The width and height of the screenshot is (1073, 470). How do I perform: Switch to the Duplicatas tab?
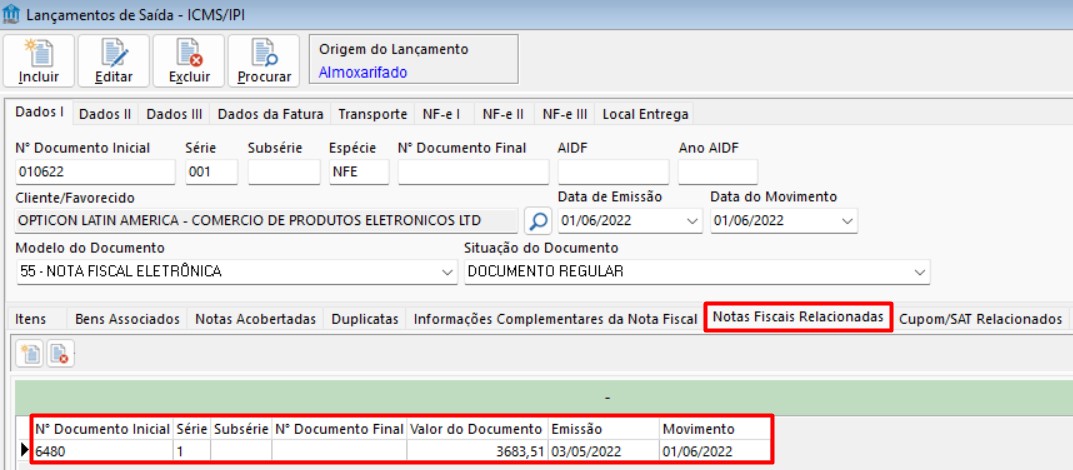point(365,319)
